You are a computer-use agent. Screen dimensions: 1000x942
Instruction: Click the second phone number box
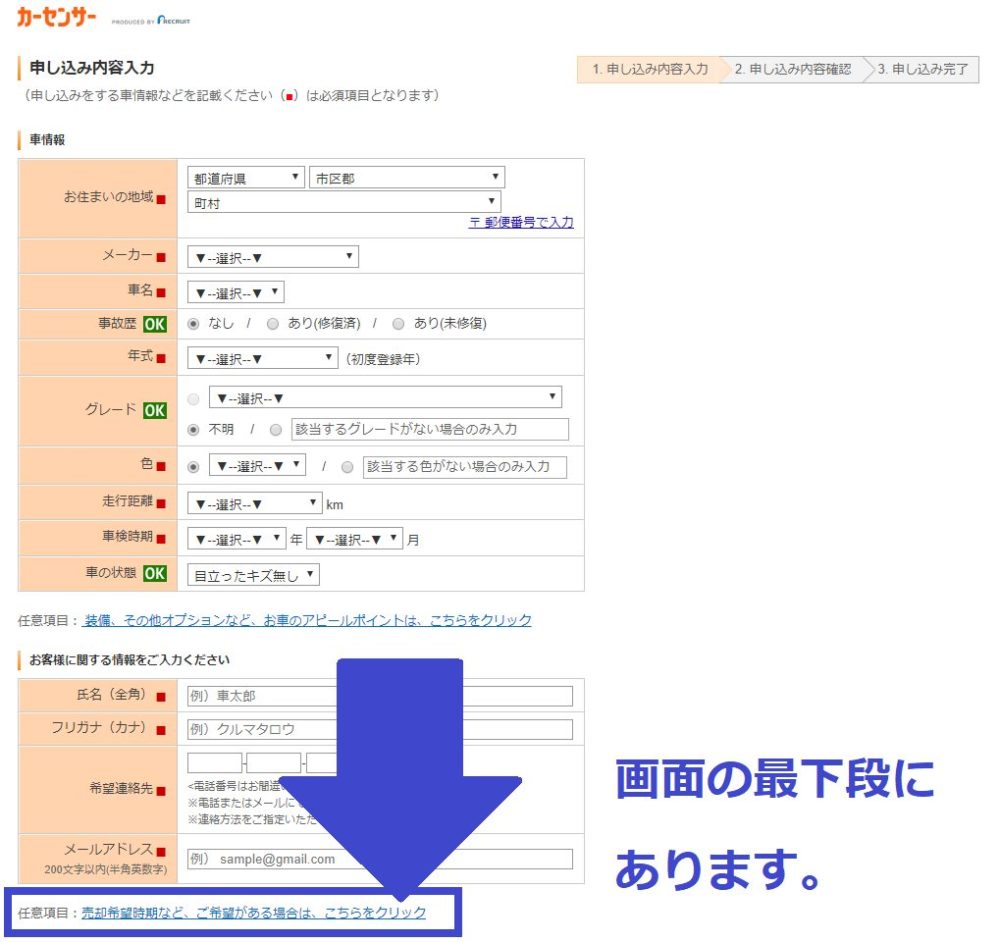click(274, 763)
